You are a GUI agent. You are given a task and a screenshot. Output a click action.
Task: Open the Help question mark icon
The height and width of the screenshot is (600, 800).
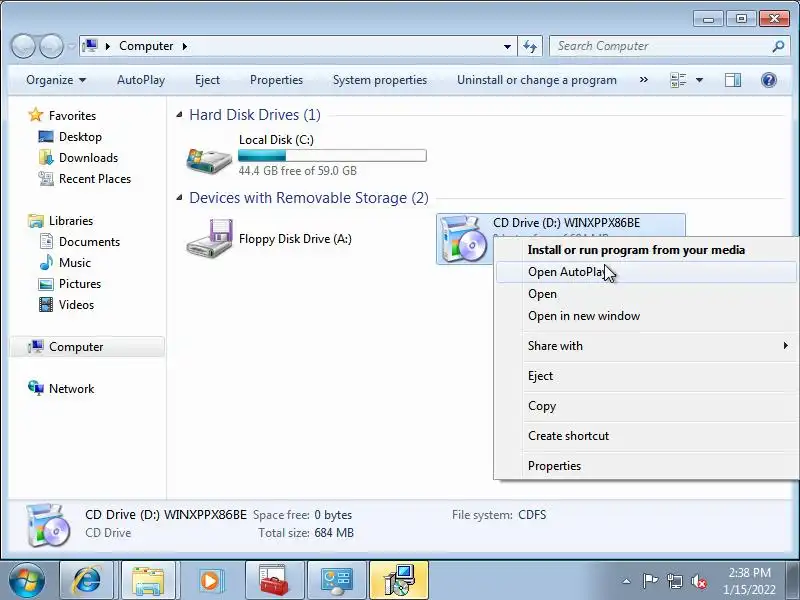(768, 80)
